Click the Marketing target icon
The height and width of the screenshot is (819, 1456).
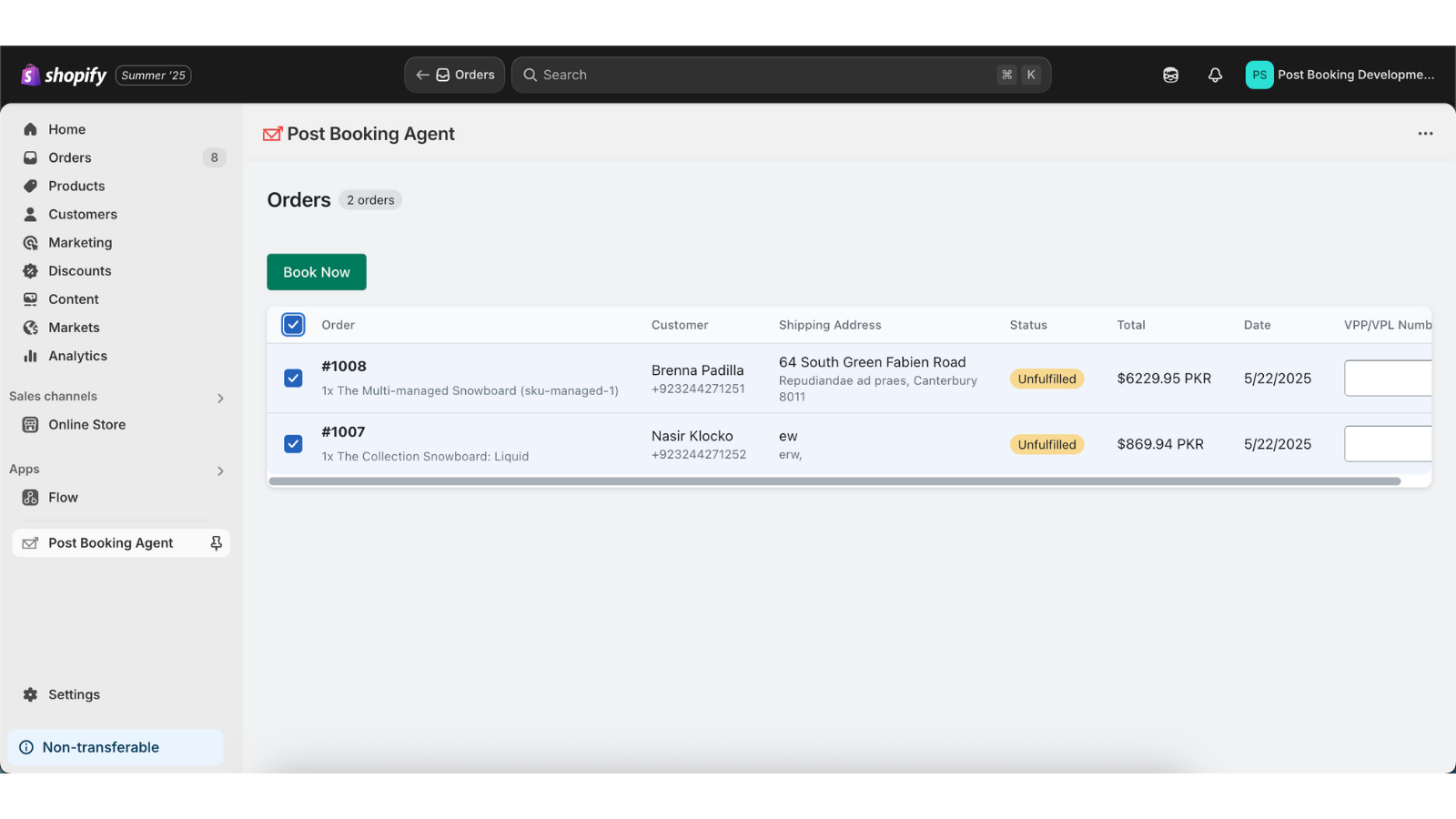pos(30,242)
